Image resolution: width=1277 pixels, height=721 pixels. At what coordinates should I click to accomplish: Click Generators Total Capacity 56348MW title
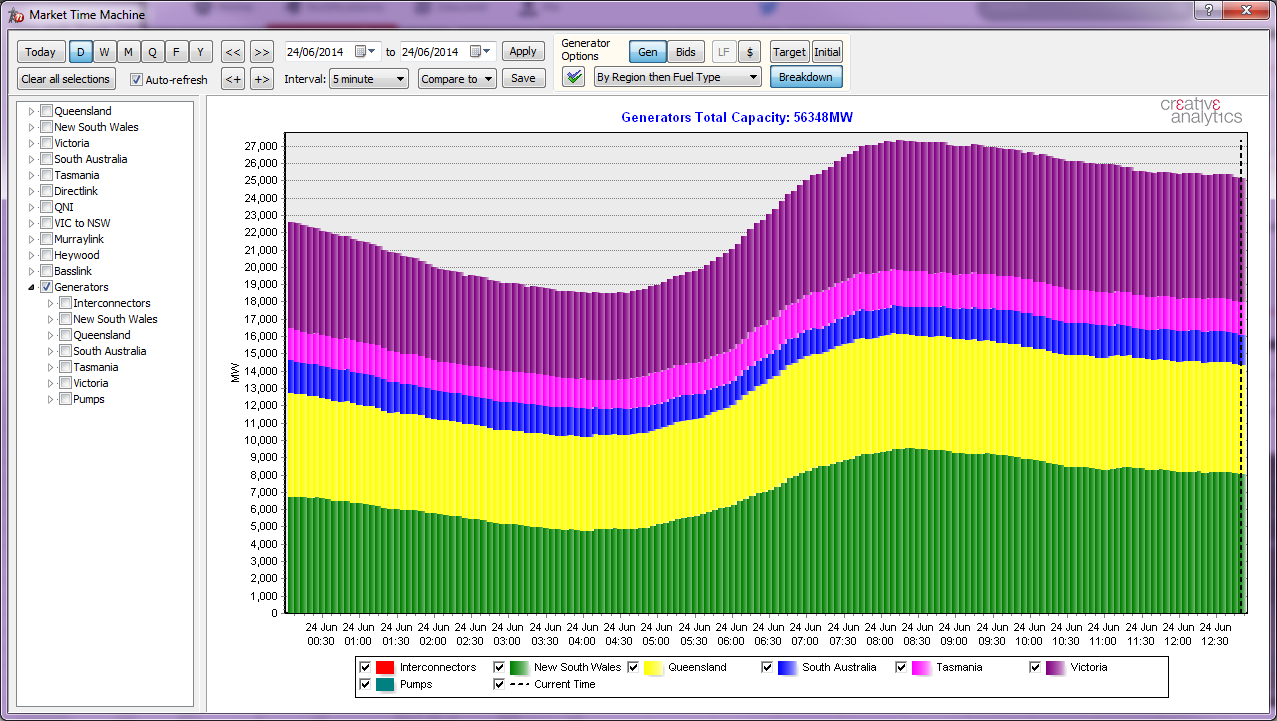(x=737, y=117)
